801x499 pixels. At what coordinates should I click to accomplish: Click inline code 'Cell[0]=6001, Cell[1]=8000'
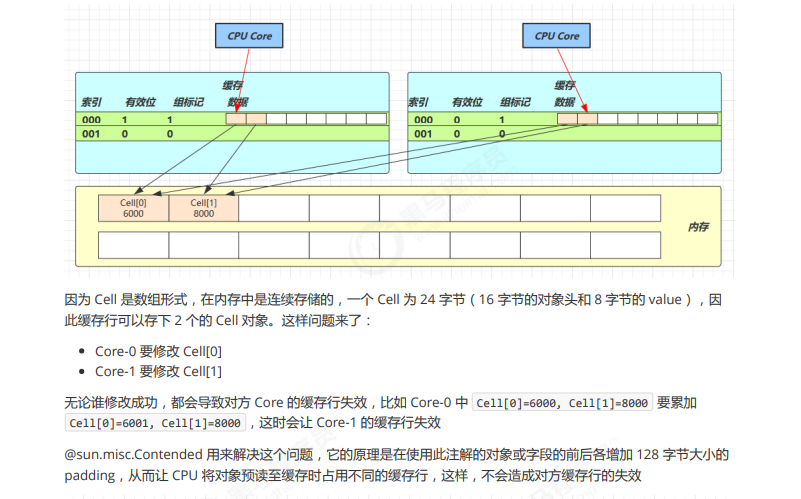click(x=155, y=423)
